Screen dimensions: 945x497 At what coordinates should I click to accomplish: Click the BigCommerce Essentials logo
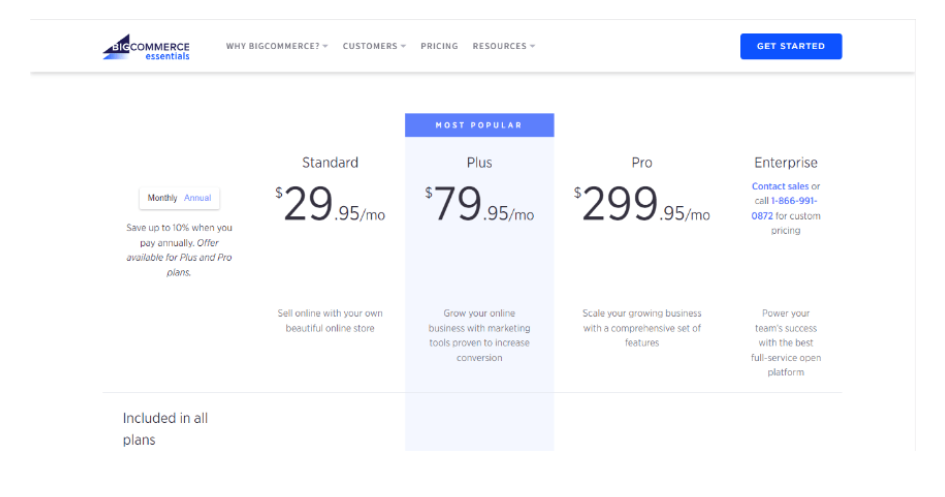146,47
